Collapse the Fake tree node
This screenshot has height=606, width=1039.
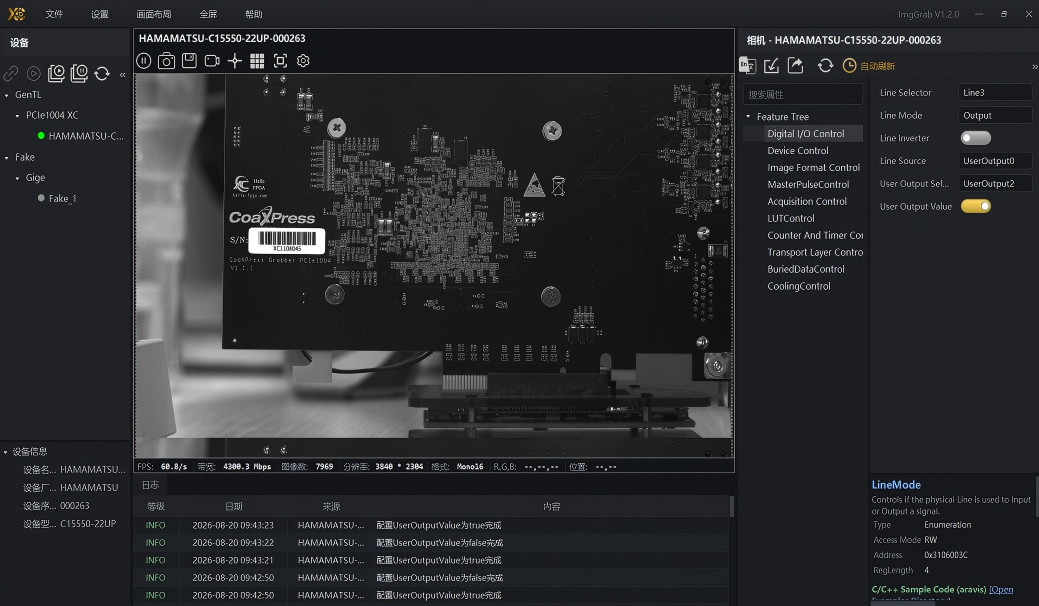pos(7,158)
